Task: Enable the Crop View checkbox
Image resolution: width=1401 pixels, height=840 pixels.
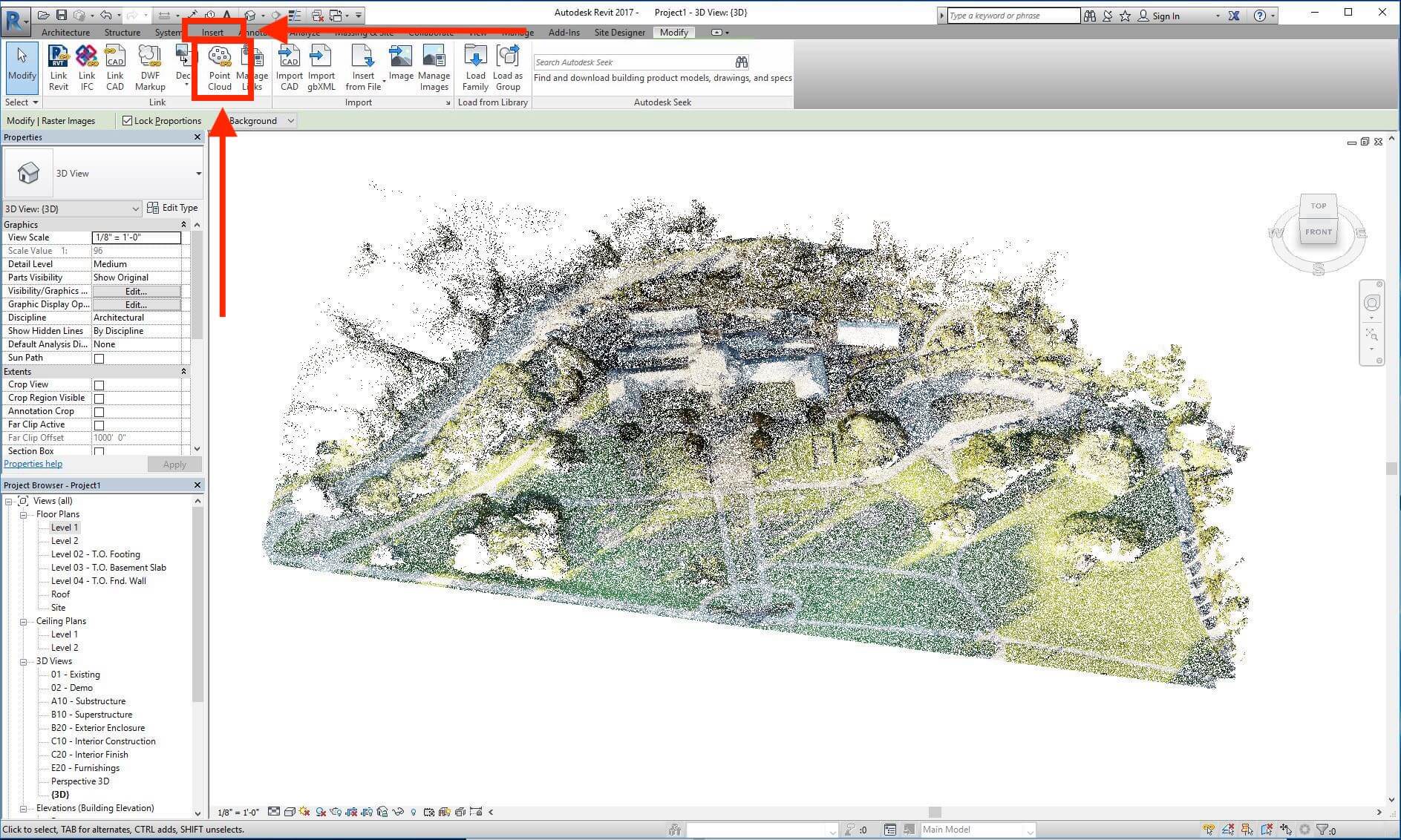Action: pos(99,385)
